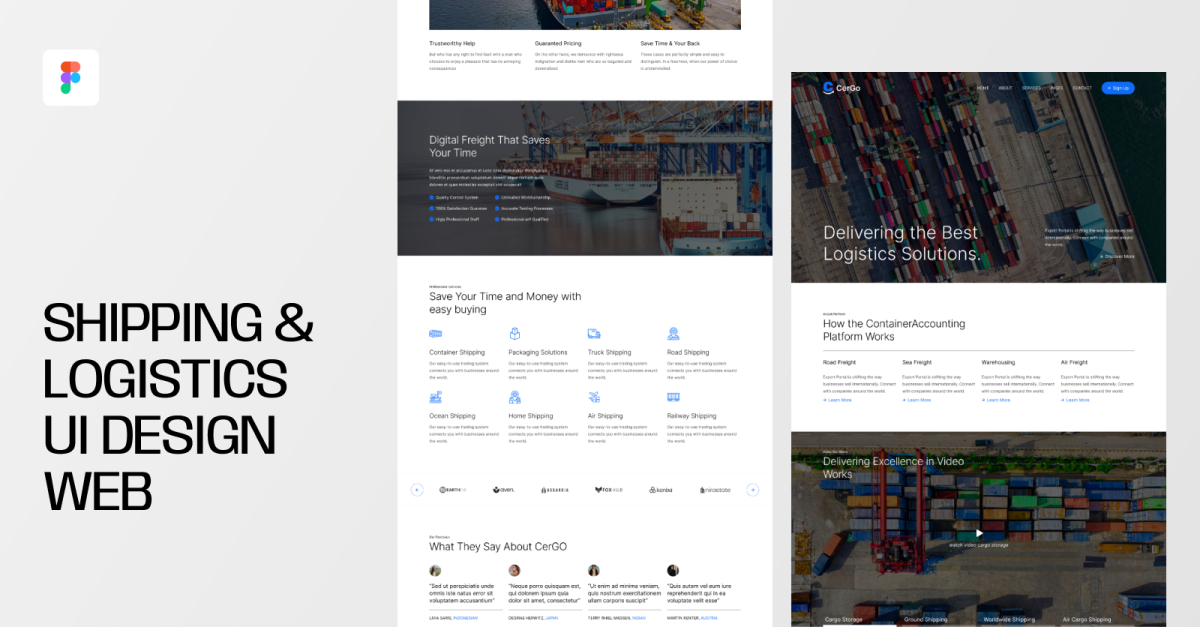
Task: Click the Air Shipping plane icon
Action: (x=594, y=397)
